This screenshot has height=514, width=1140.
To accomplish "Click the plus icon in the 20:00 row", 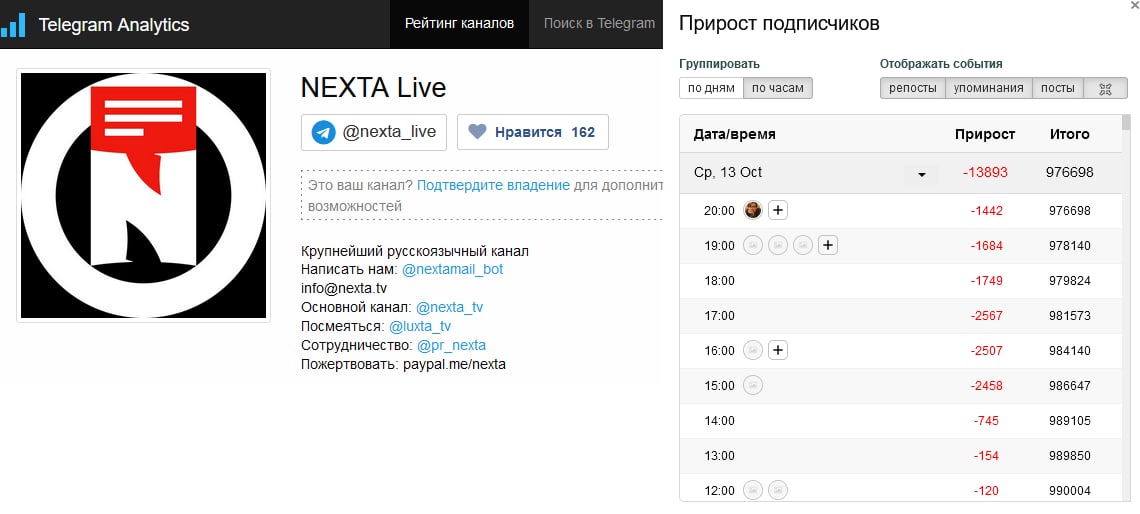I will (778, 210).
